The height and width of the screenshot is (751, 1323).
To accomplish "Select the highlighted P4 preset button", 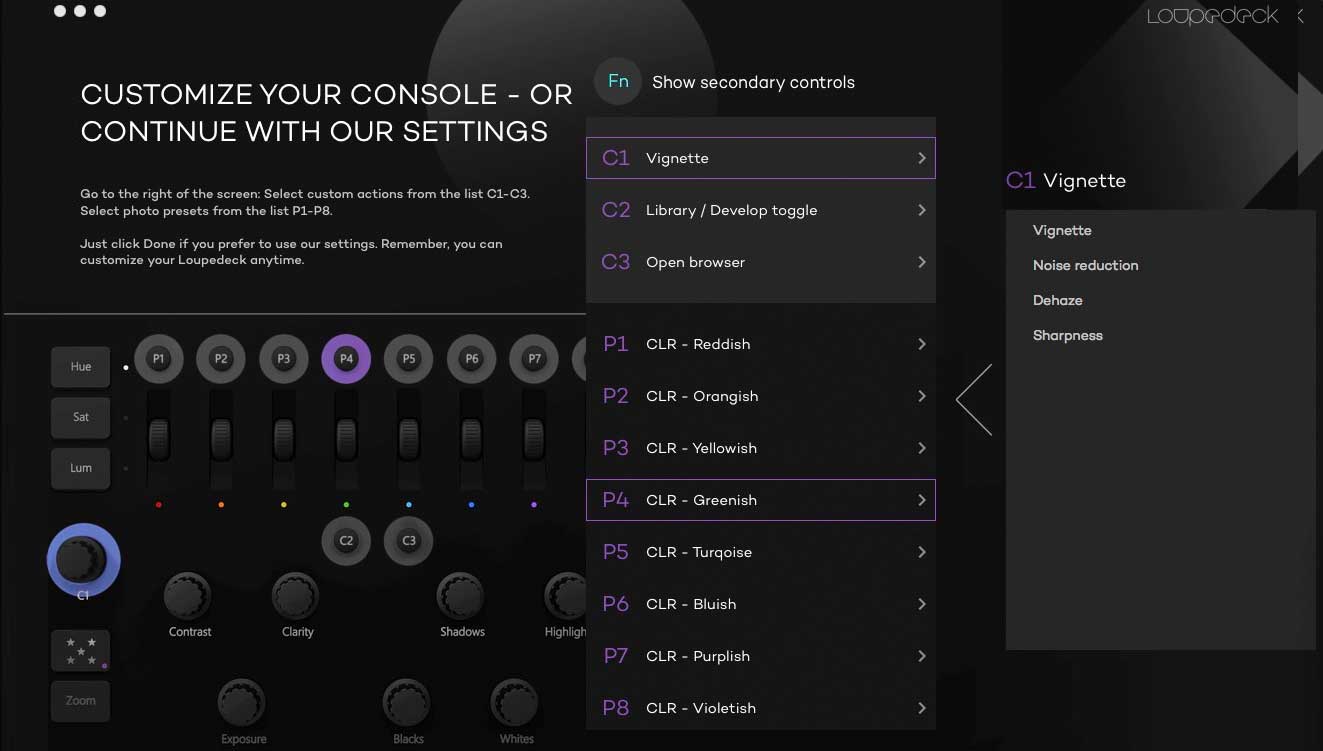I will (346, 358).
